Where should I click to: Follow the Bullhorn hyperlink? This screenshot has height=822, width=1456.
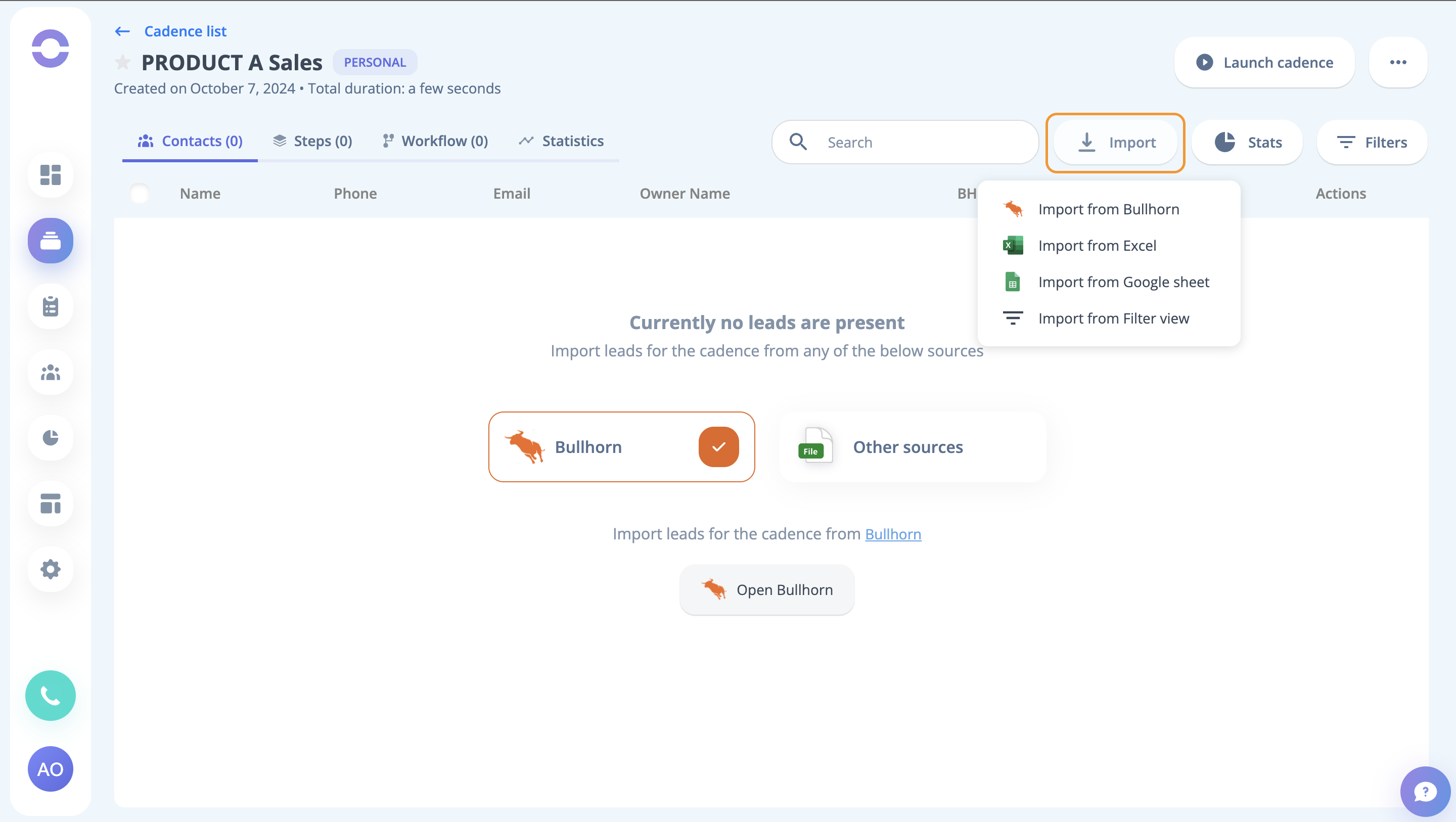pyautogui.click(x=893, y=534)
